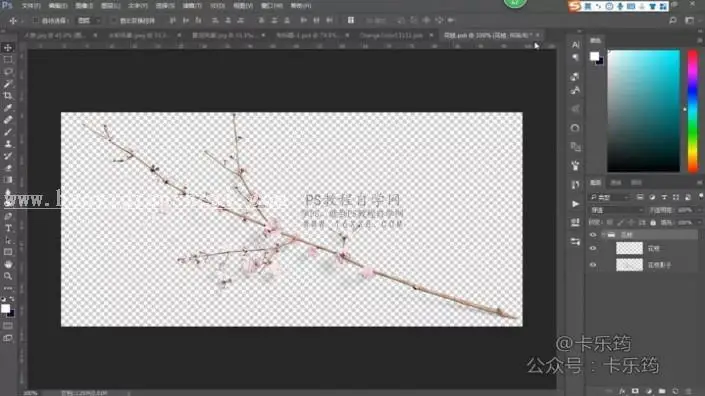Open the Layers panel flyout menu
The image size is (705, 396).
[x=700, y=182]
